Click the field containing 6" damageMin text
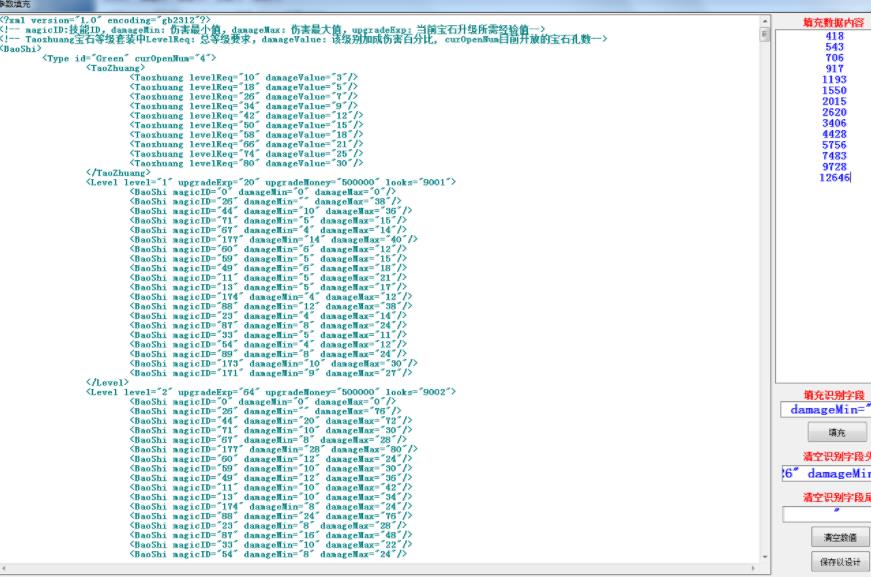The height and width of the screenshot is (577, 871). pyautogui.click(x=827, y=474)
